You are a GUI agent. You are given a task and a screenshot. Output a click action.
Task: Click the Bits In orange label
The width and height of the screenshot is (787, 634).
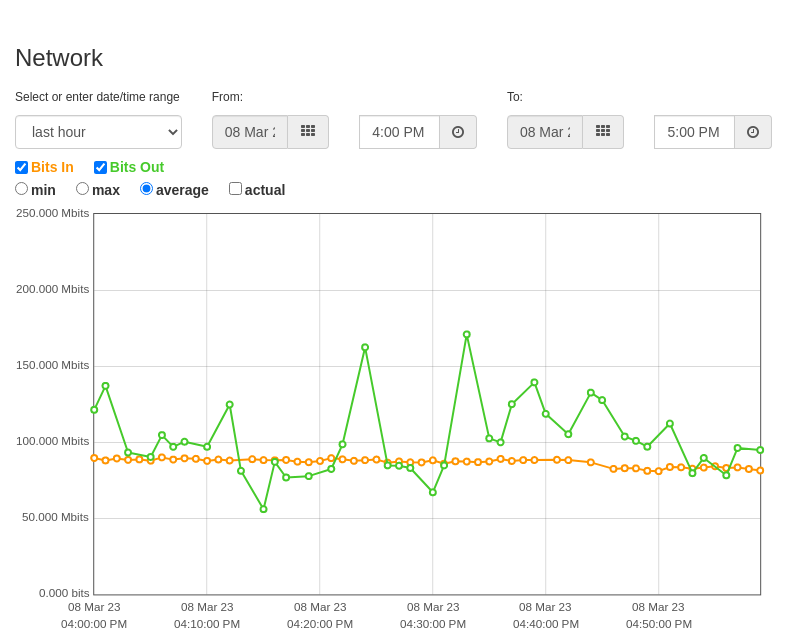[52, 167]
